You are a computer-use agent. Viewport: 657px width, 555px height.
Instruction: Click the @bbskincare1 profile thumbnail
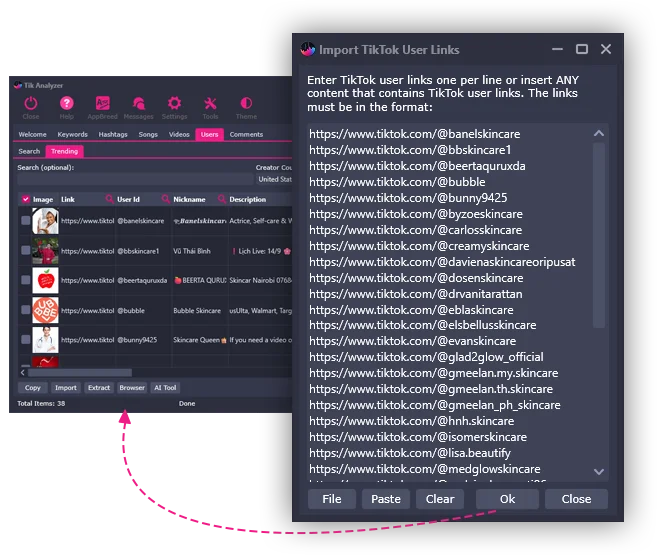click(x=45, y=250)
